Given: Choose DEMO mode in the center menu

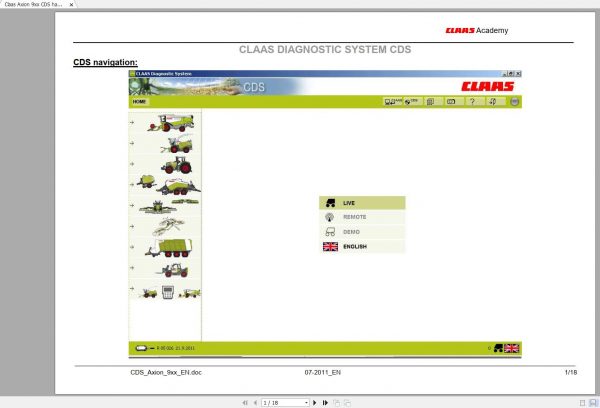Looking at the screenshot, I should tap(362, 232).
